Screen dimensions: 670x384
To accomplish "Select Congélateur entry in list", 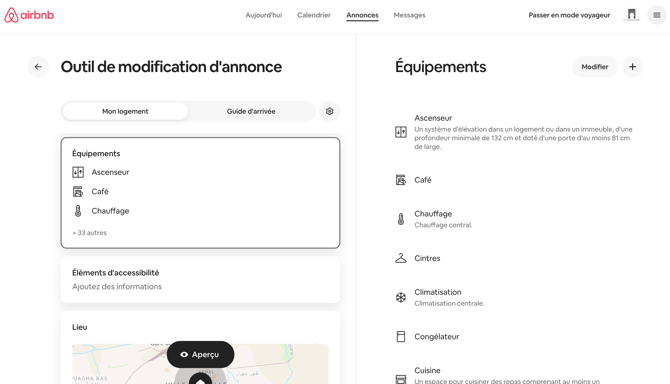I will [437, 337].
